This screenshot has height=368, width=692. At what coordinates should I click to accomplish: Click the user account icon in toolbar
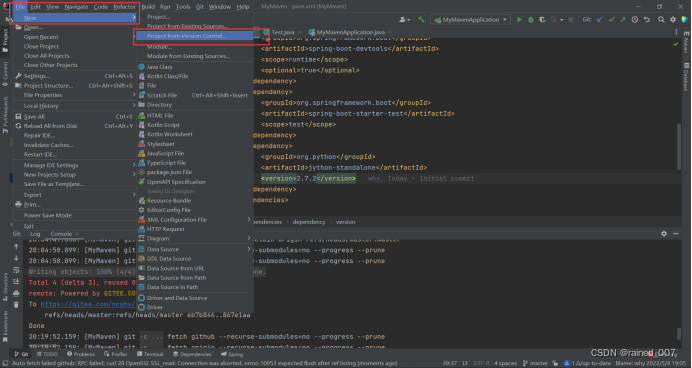coord(403,19)
